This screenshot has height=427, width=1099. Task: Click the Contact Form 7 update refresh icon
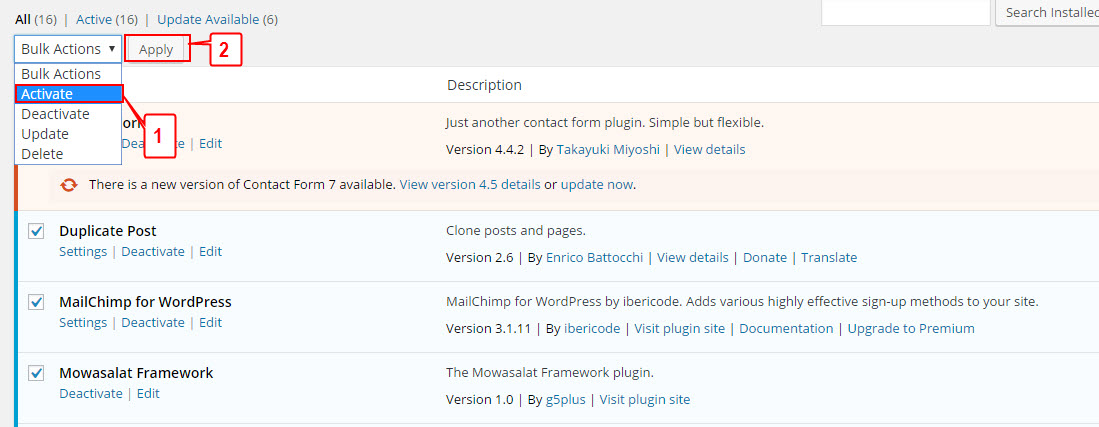coord(68,185)
